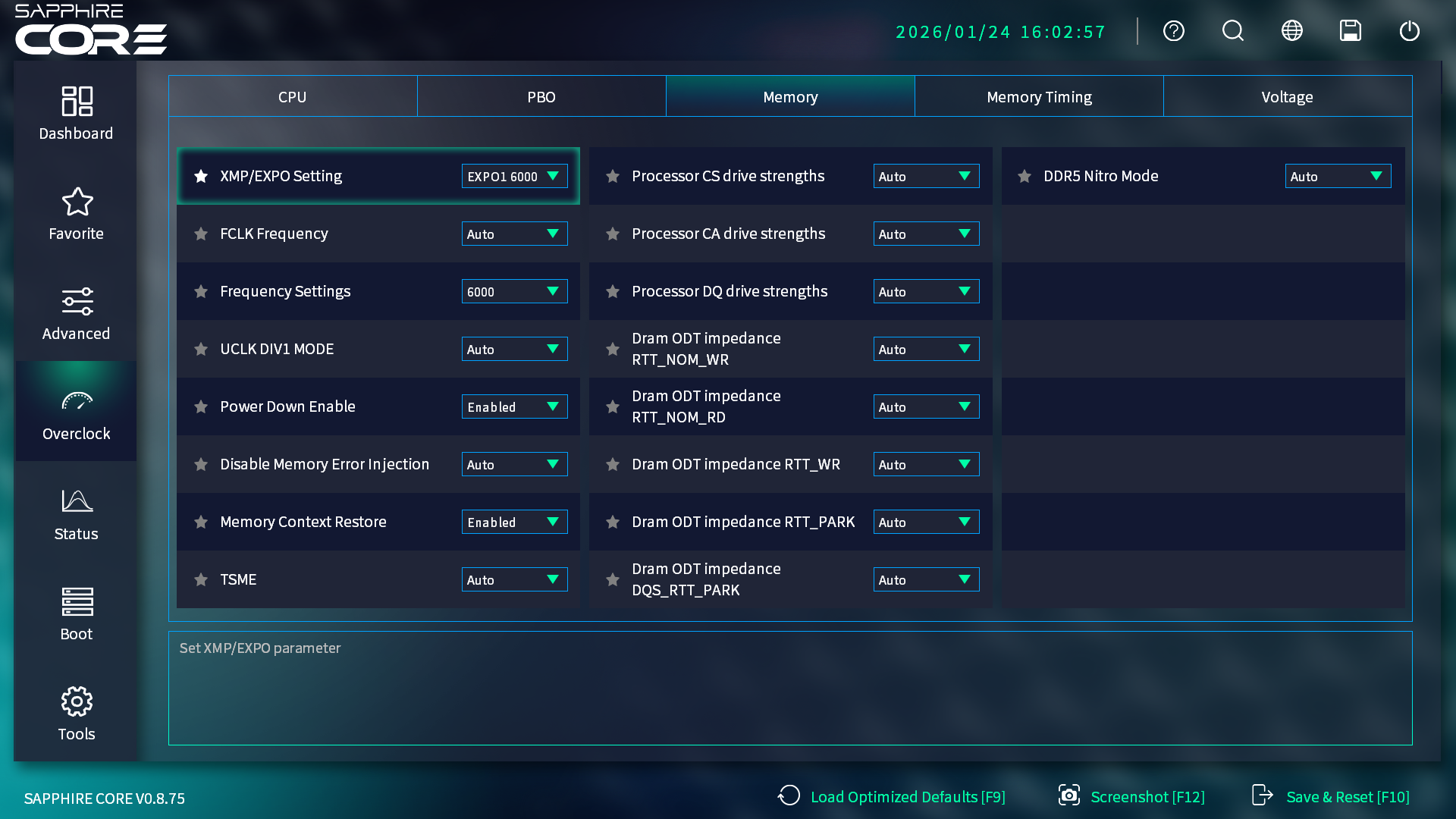
Task: Switch to the Voltage tab
Action: click(1287, 97)
